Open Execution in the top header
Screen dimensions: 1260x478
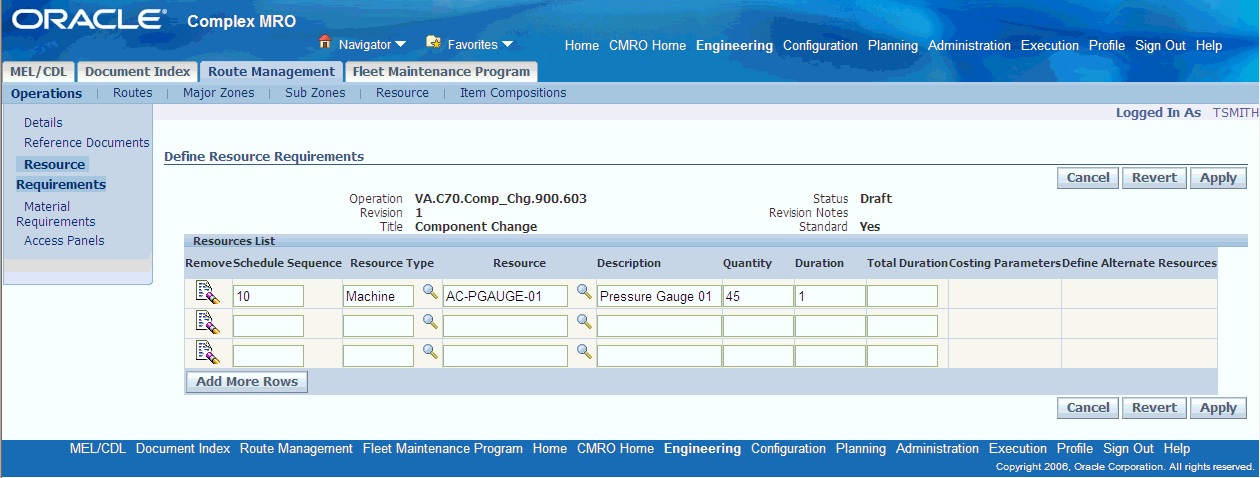[x=1050, y=45]
